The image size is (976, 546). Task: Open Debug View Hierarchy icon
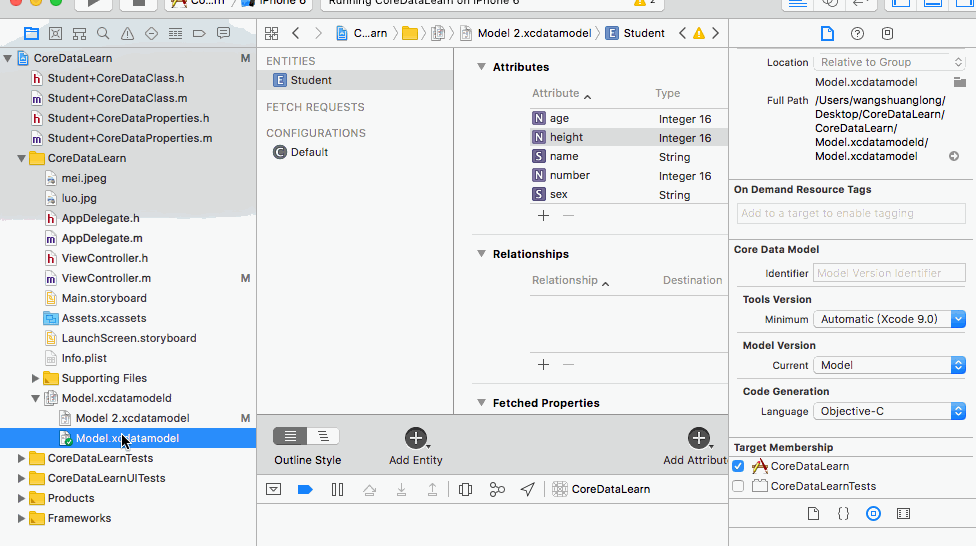click(465, 489)
